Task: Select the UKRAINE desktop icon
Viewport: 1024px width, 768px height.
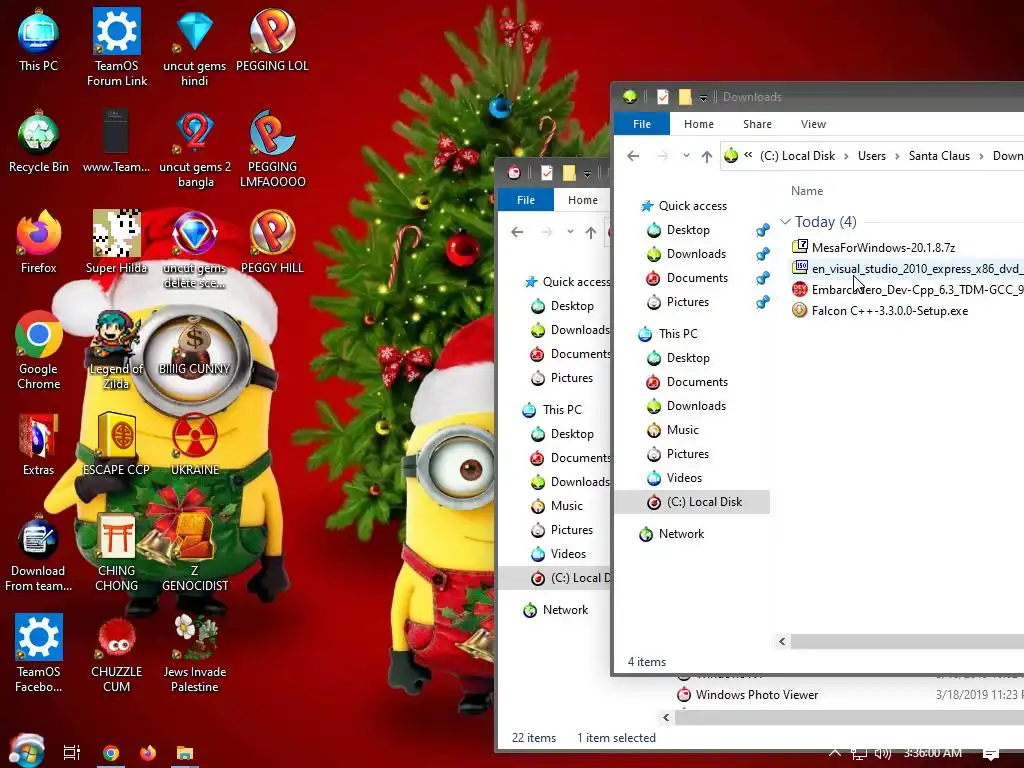Action: point(195,445)
